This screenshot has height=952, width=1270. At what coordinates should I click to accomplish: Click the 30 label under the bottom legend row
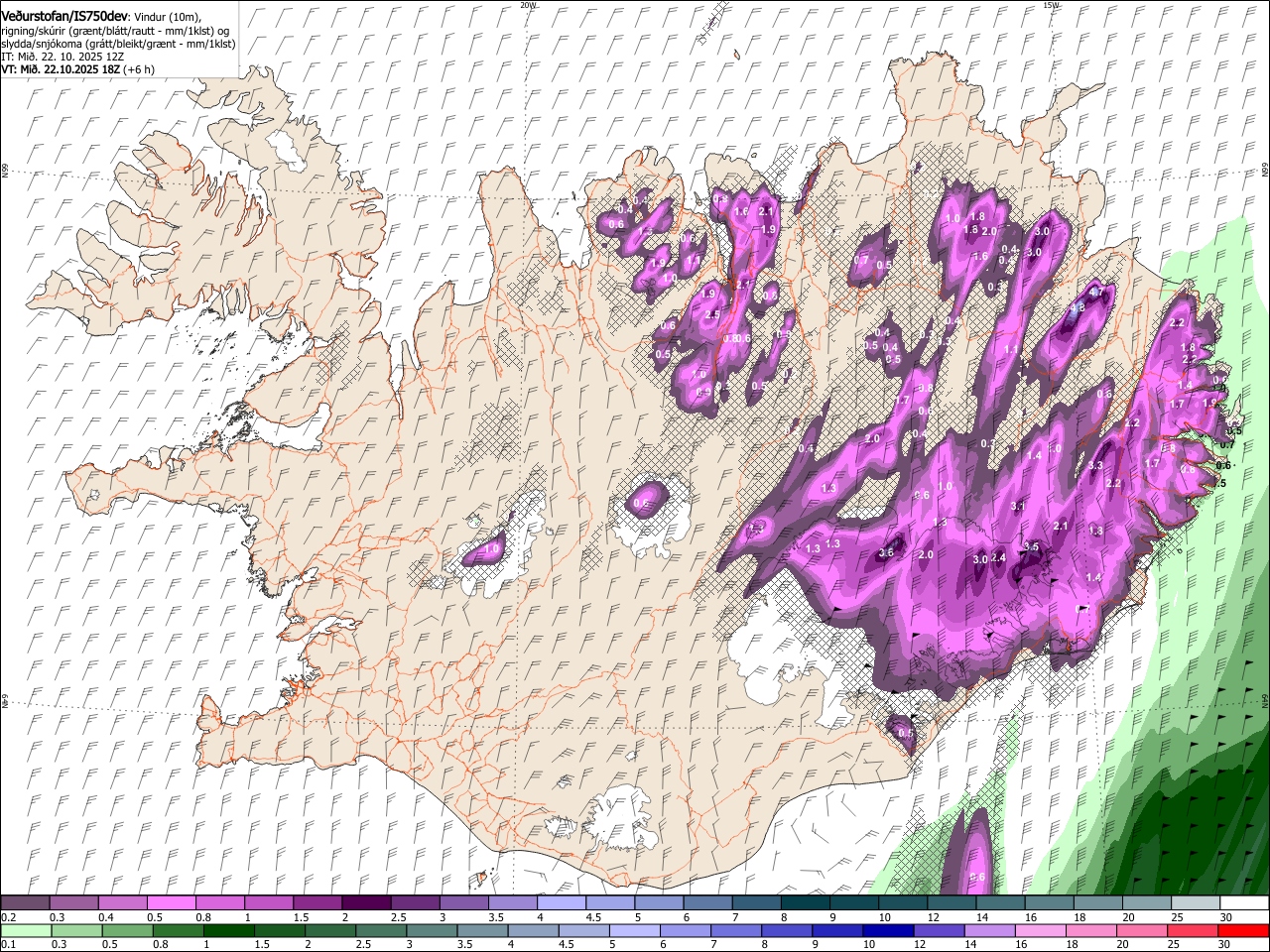[1224, 944]
